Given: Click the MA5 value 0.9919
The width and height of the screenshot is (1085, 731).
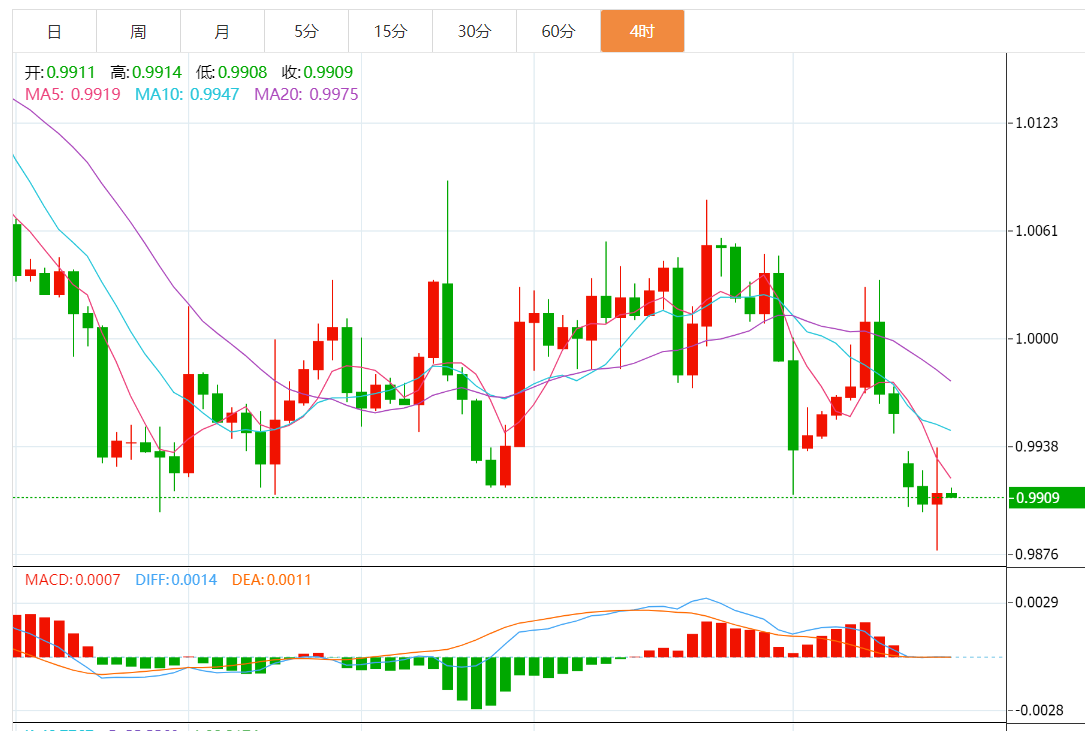Looking at the screenshot, I should click(95, 94).
